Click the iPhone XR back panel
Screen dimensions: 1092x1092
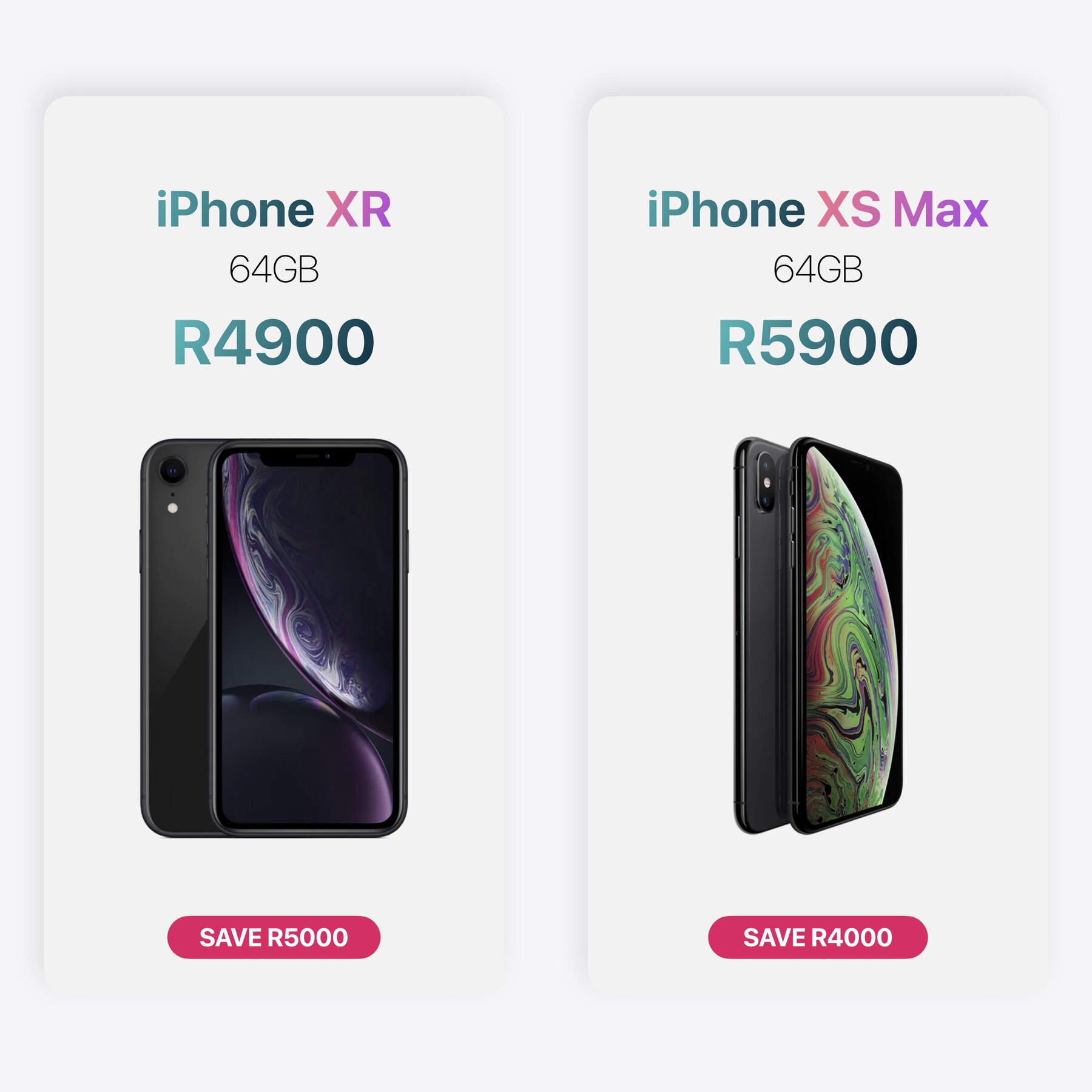tap(176, 637)
